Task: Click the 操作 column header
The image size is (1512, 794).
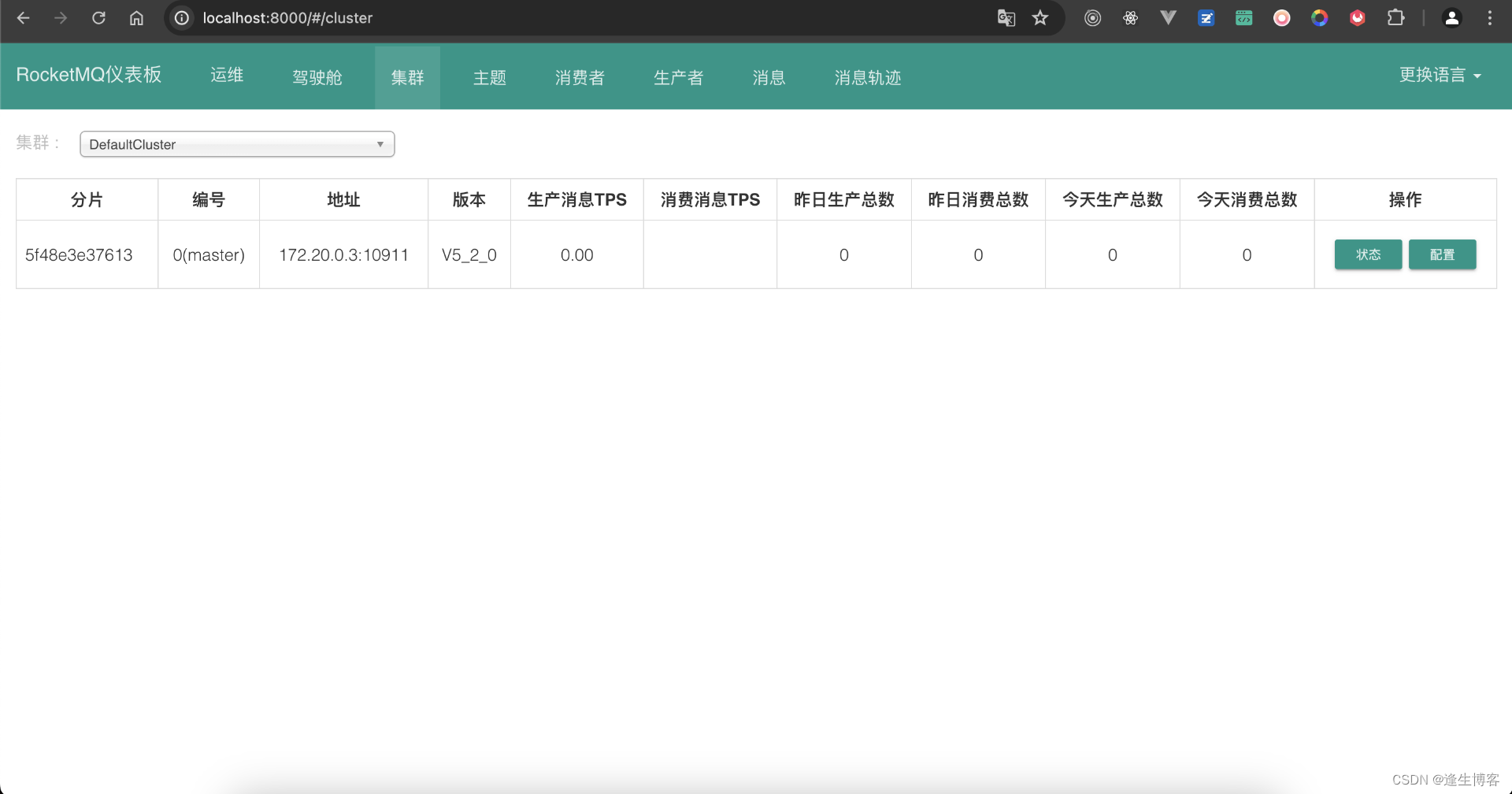Action: point(1406,200)
